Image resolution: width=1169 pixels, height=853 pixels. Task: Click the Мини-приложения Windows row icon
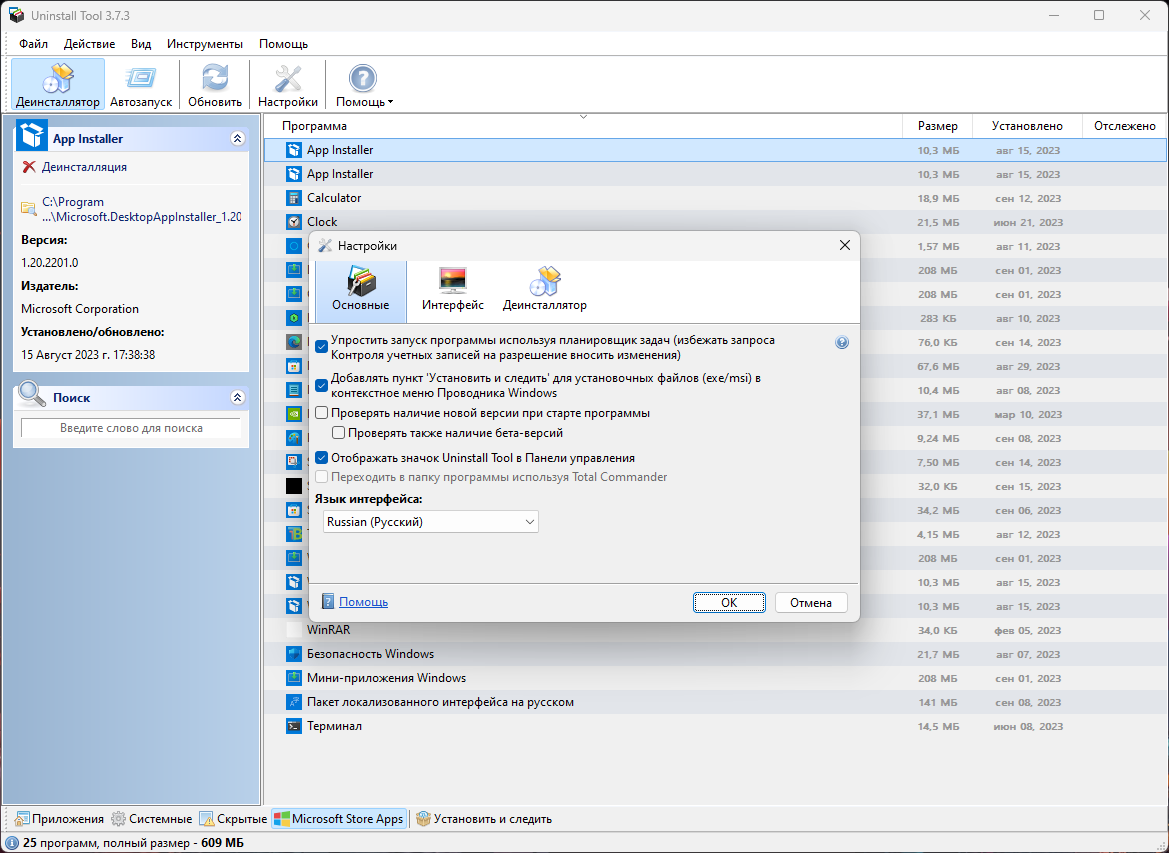(294, 678)
